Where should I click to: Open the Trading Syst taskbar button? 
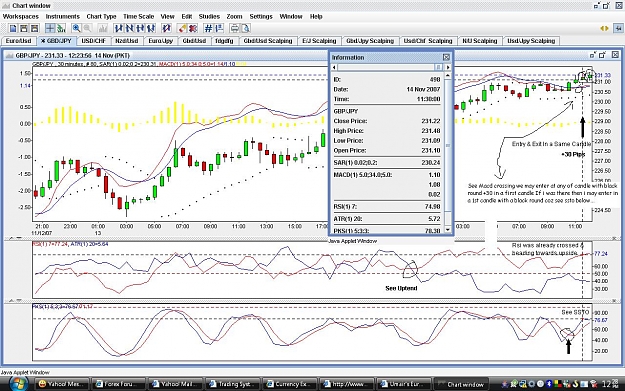[x=233, y=384]
